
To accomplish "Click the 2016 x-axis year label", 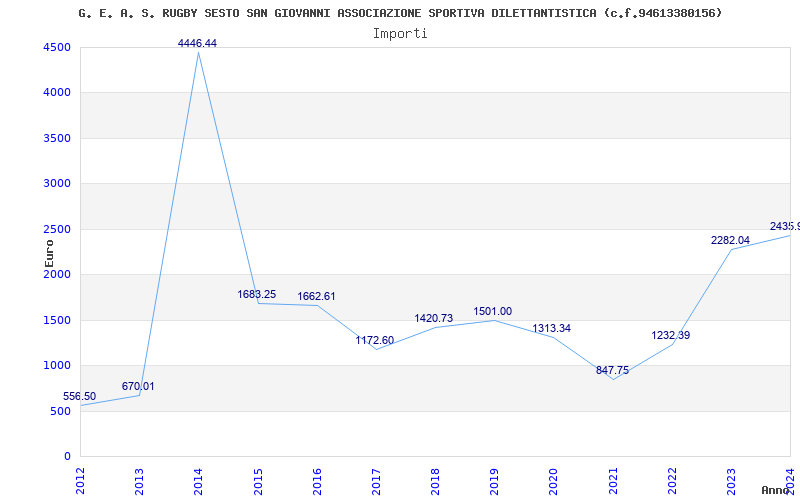I will coord(317,481).
